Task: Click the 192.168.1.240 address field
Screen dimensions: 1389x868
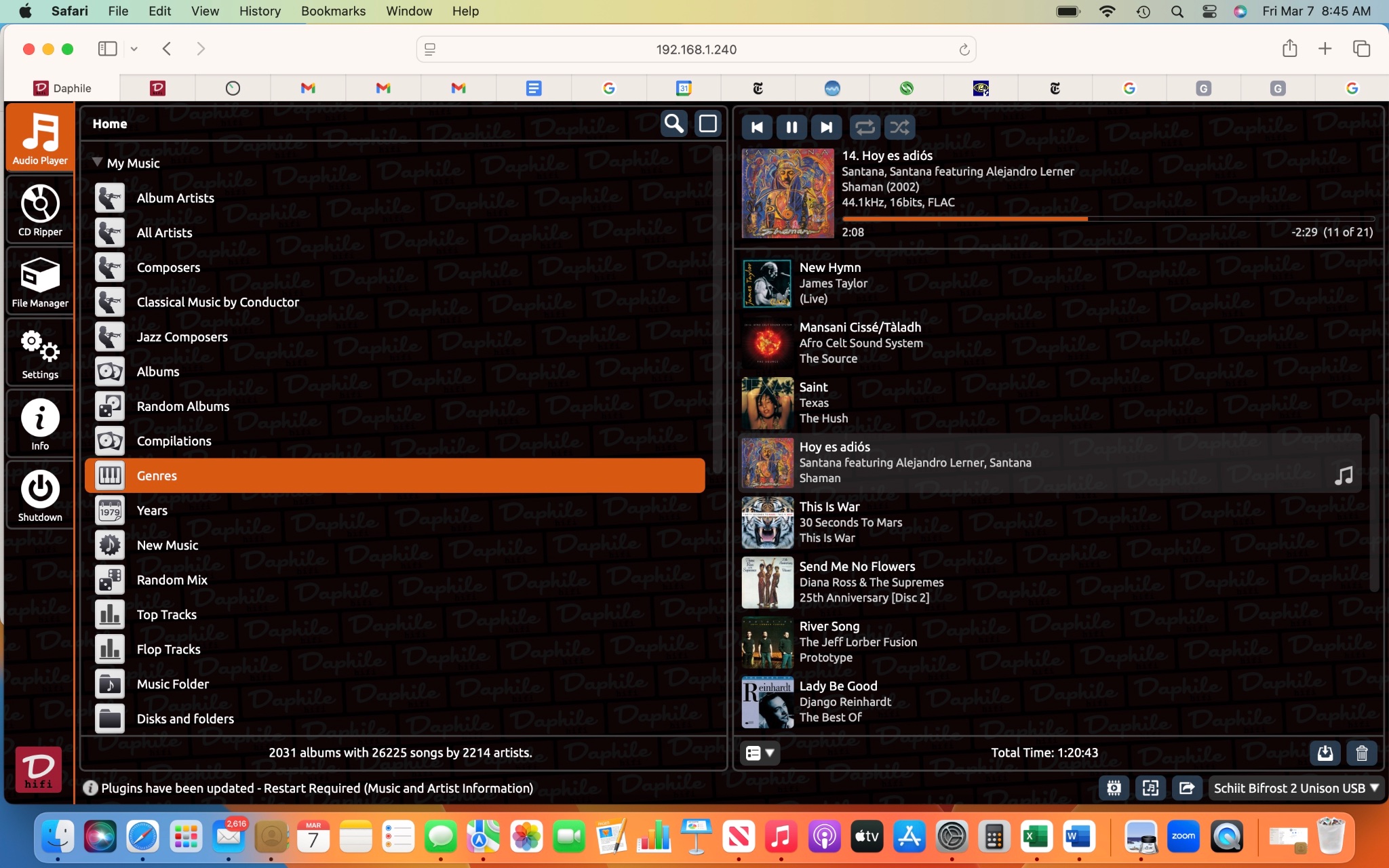Action: coord(696,50)
